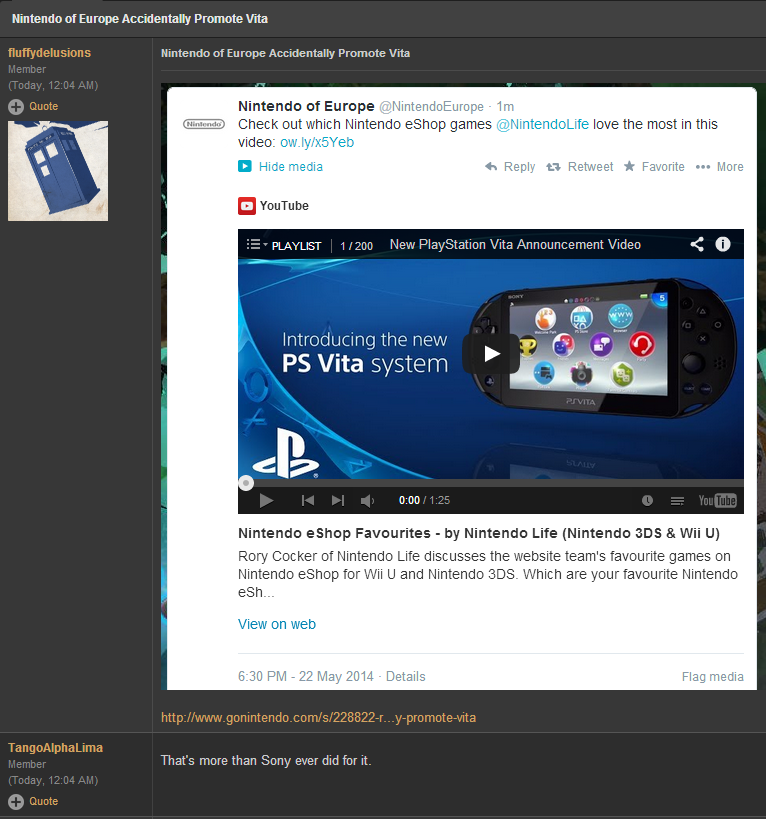Screen dimensions: 766x819
Task: Share the PlayStation Vita video
Action: coord(697,244)
